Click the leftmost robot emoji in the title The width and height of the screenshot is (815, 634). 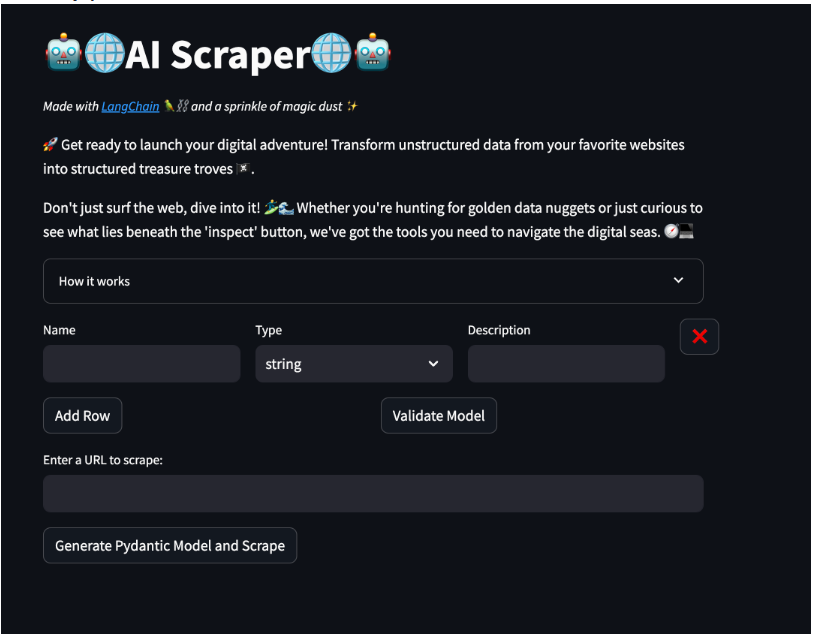point(63,52)
